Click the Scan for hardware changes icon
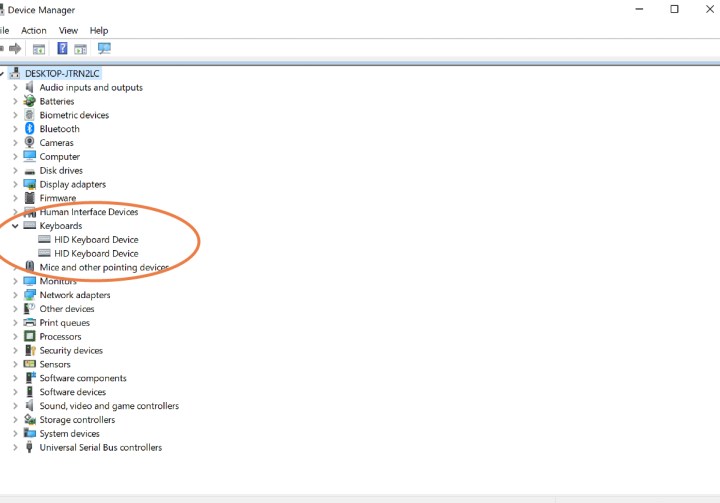This screenshot has height=503, width=720. (104, 48)
